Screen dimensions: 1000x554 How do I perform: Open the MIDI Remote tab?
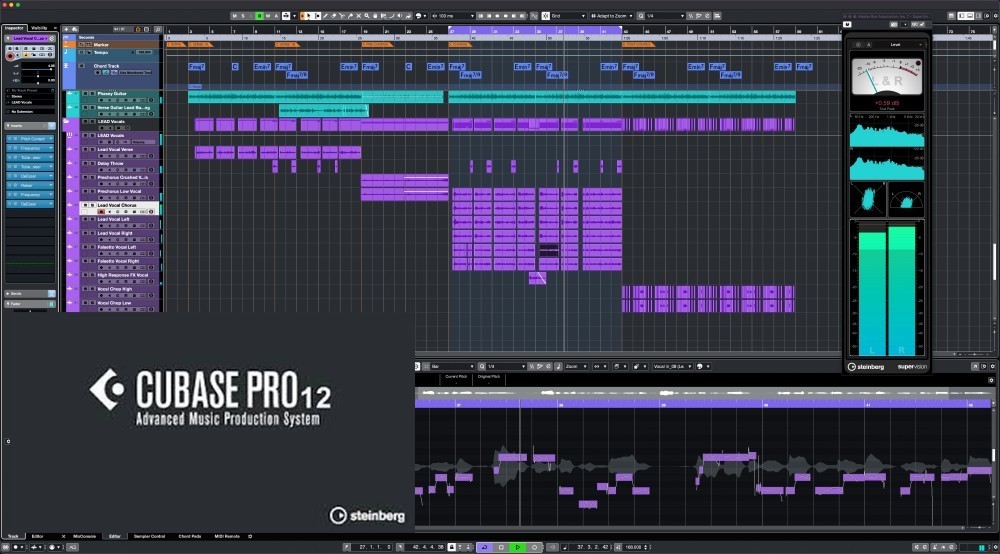point(227,536)
